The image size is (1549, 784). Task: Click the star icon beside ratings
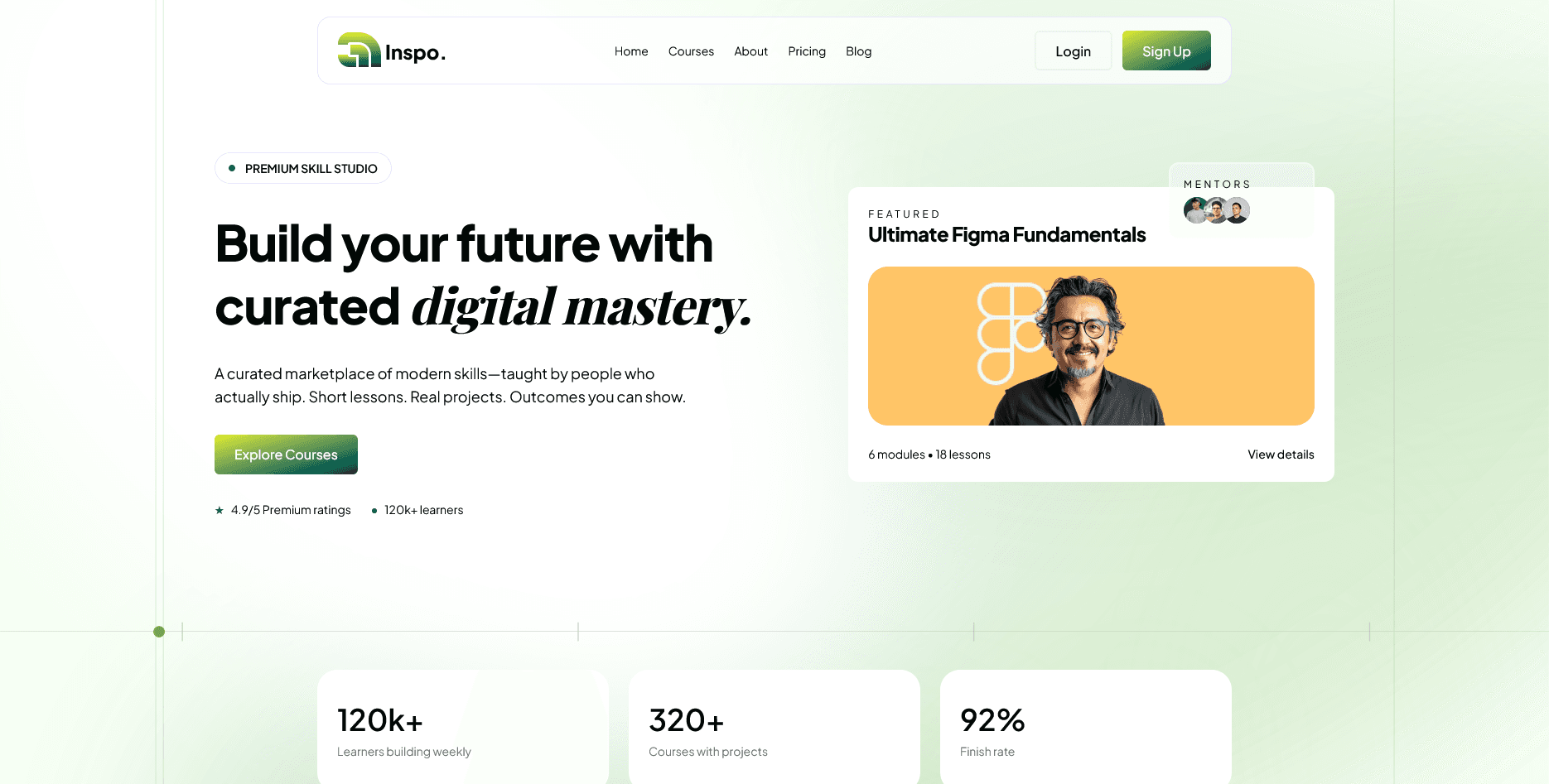220,510
